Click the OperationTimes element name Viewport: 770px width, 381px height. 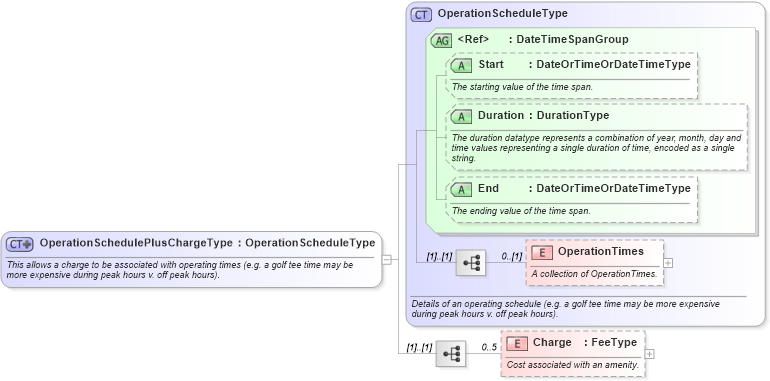click(601, 251)
